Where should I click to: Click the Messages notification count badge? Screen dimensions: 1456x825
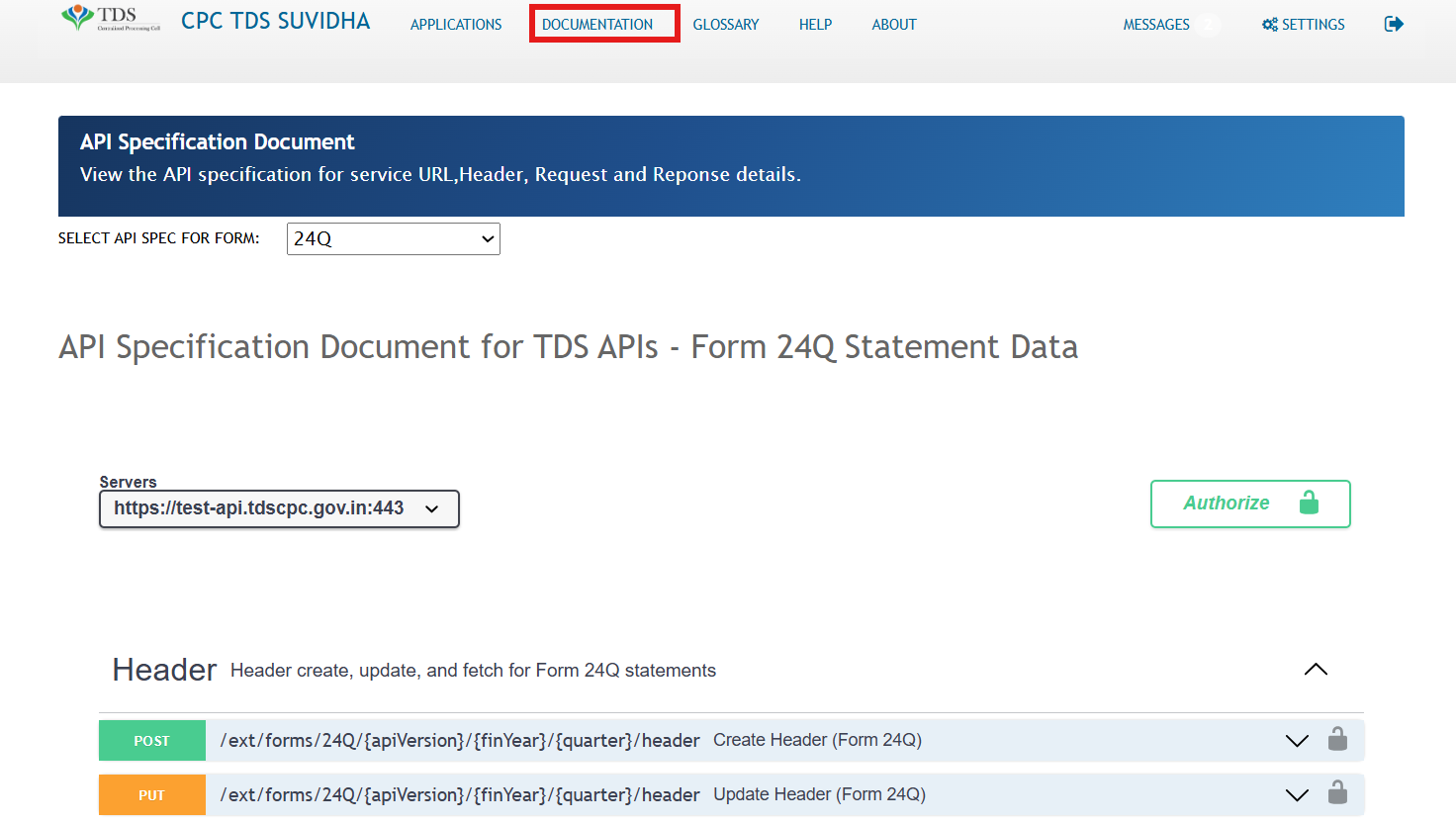1208,25
